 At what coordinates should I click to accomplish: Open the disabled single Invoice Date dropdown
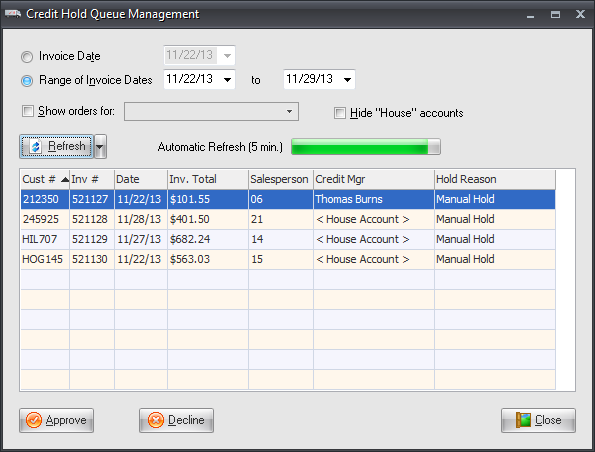[227, 55]
